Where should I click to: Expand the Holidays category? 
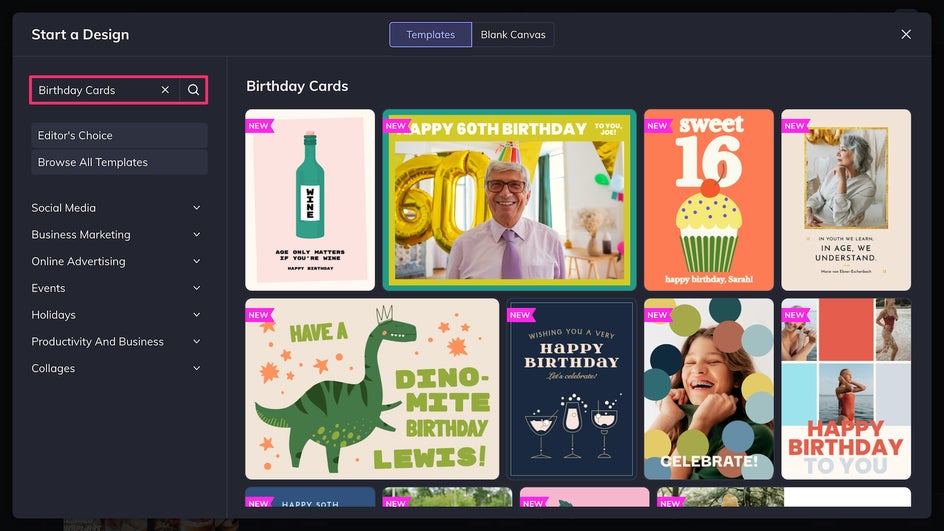coord(116,314)
